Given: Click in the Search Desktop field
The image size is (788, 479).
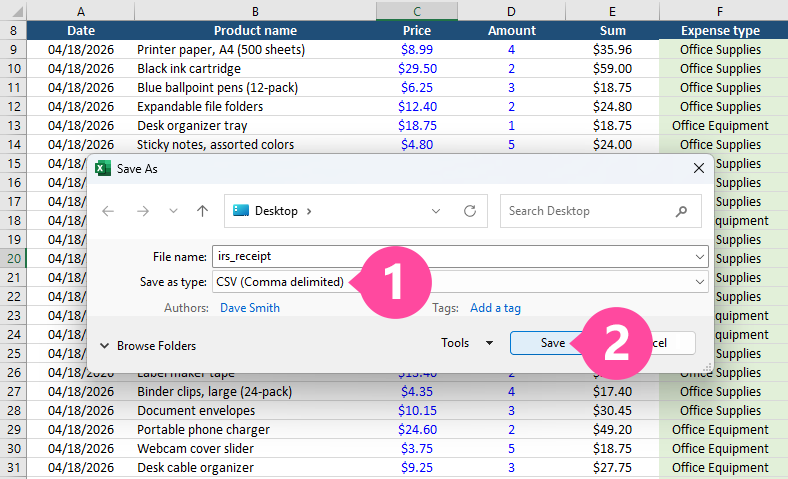Looking at the screenshot, I should 585,211.
